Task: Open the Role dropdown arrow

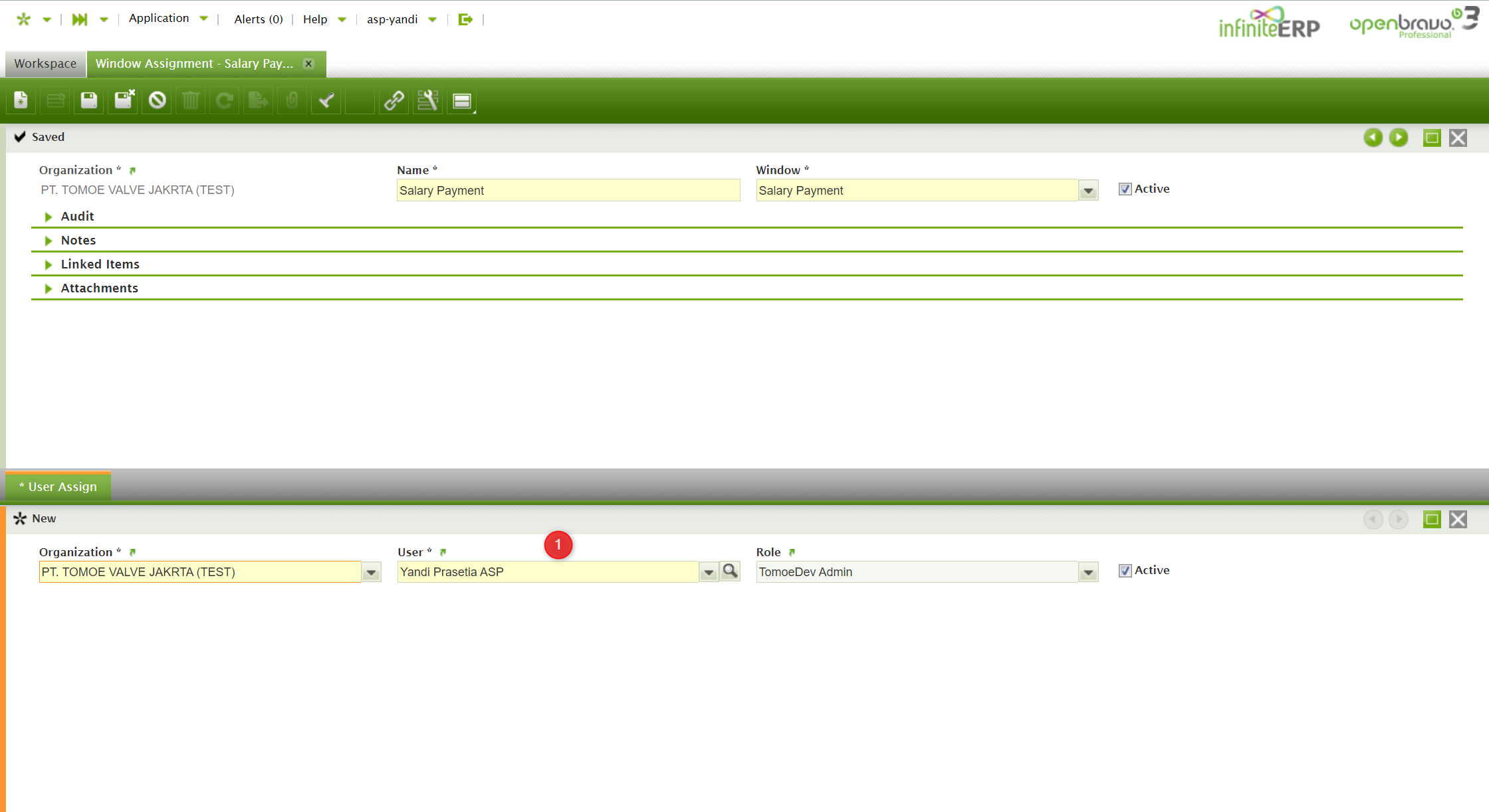Action: [1088, 572]
